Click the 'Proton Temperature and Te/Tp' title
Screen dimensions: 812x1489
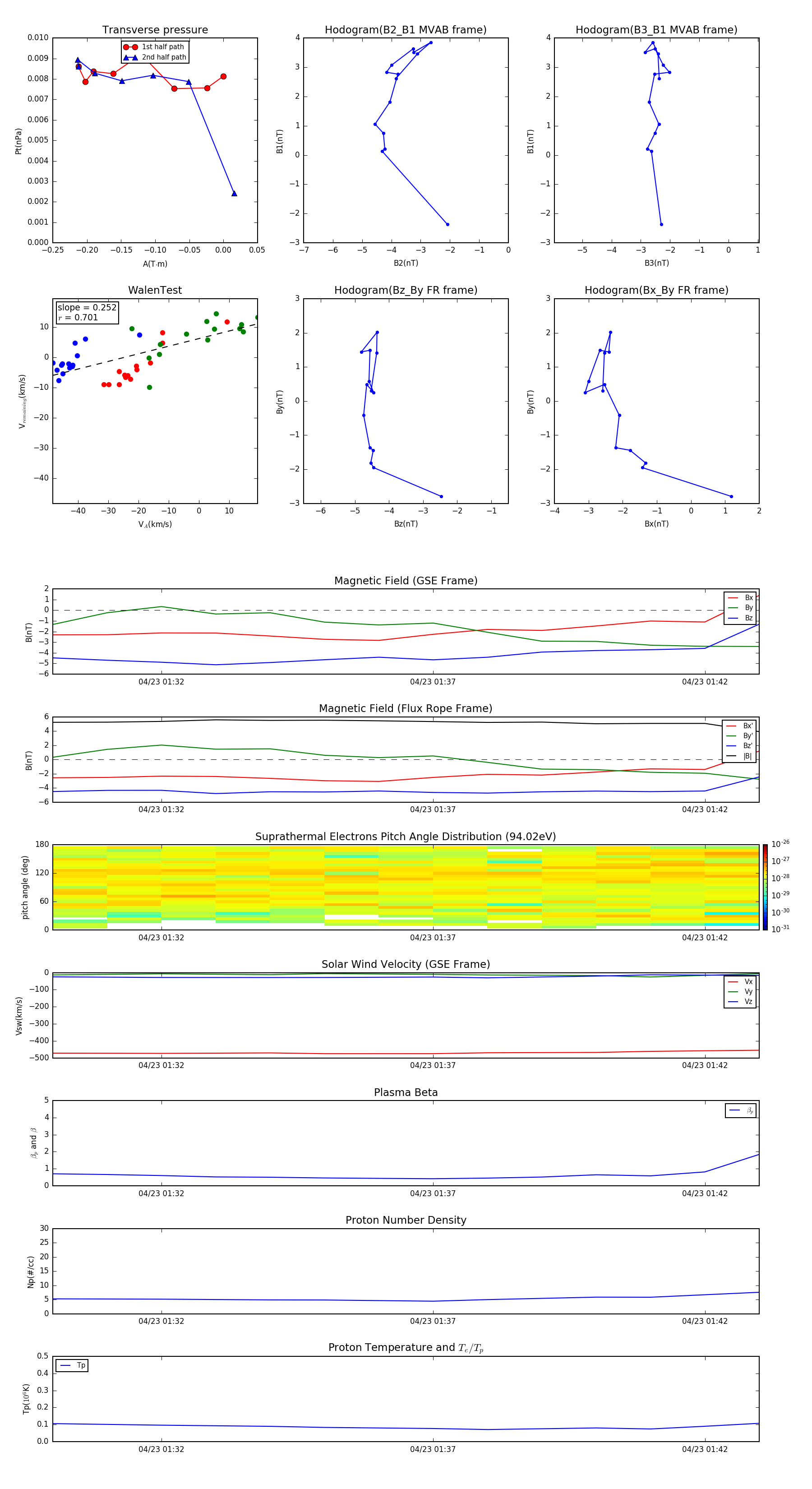click(x=406, y=1347)
